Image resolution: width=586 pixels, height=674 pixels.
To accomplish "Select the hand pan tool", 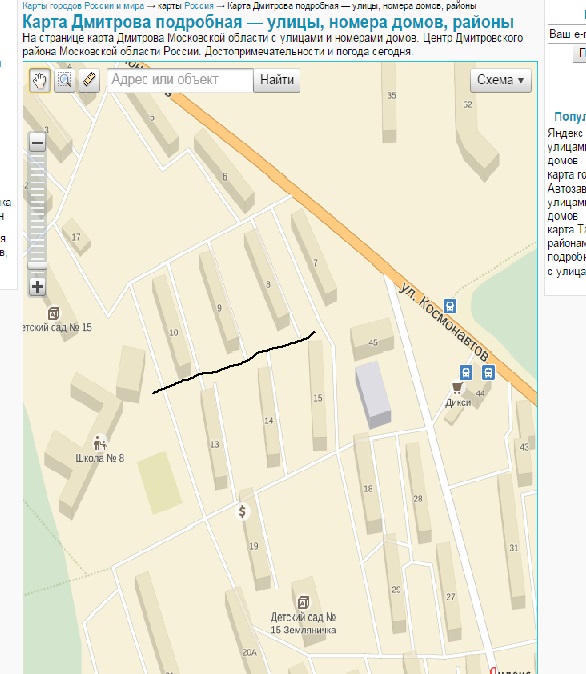I will [x=40, y=80].
